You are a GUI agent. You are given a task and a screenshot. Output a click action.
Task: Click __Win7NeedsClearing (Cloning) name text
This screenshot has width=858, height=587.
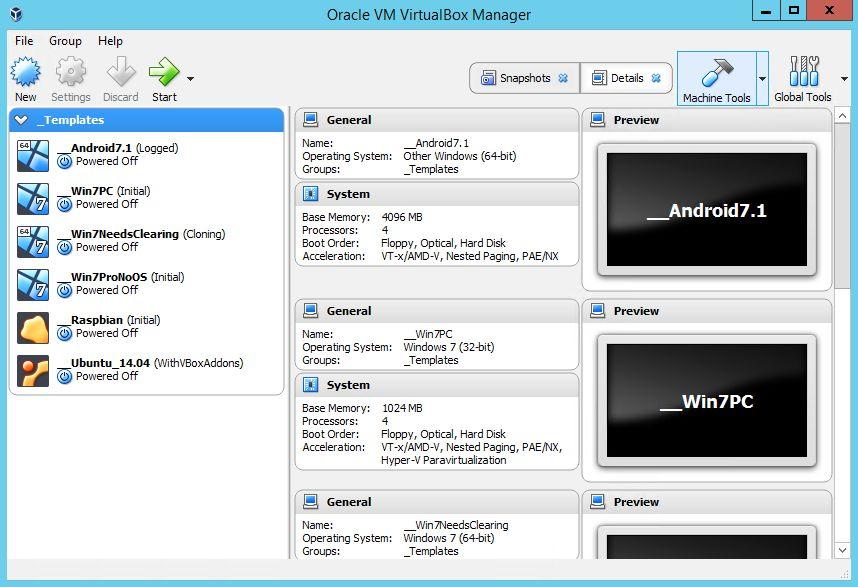point(141,234)
